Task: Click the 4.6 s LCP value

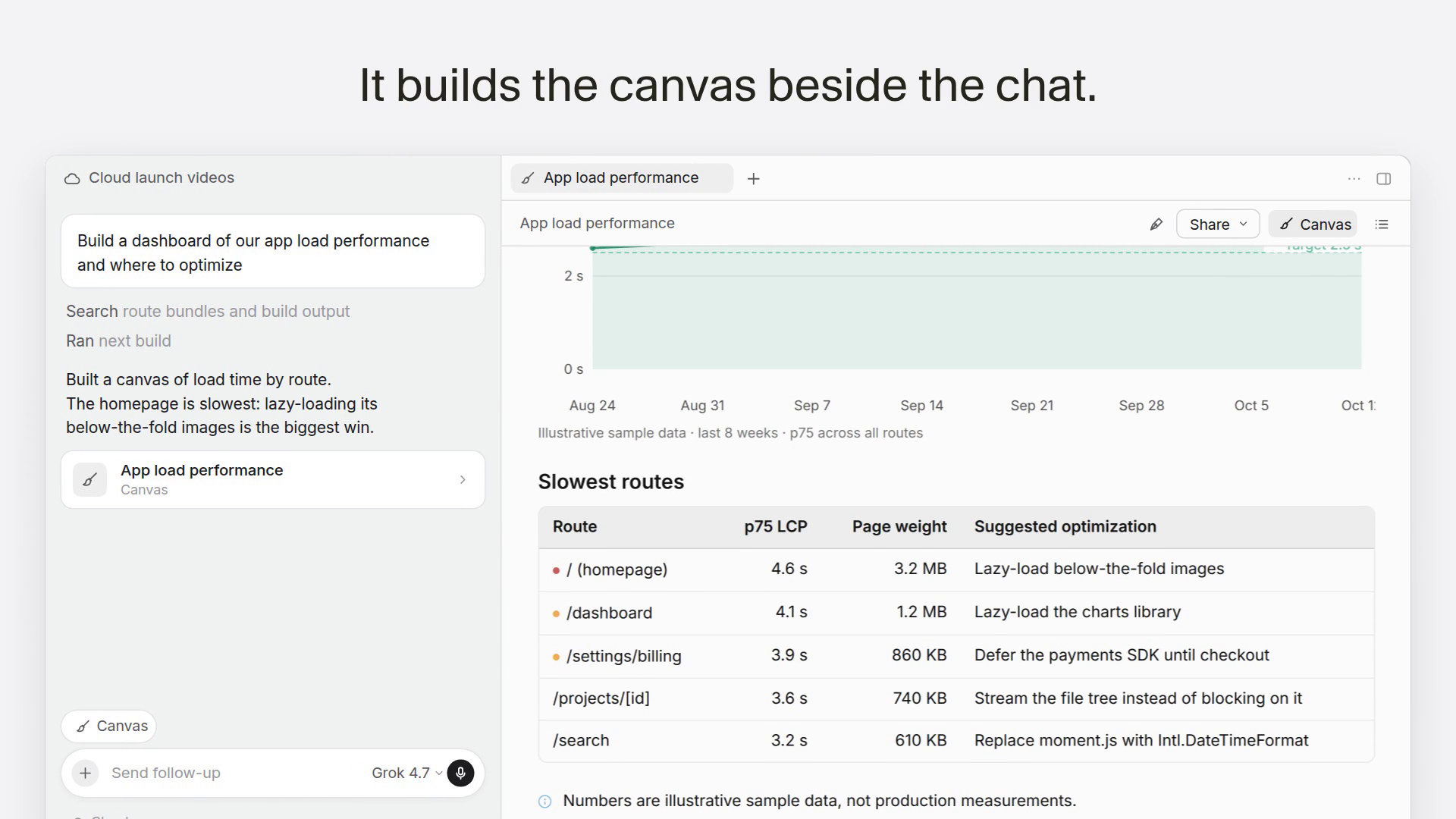Action: pos(789,570)
